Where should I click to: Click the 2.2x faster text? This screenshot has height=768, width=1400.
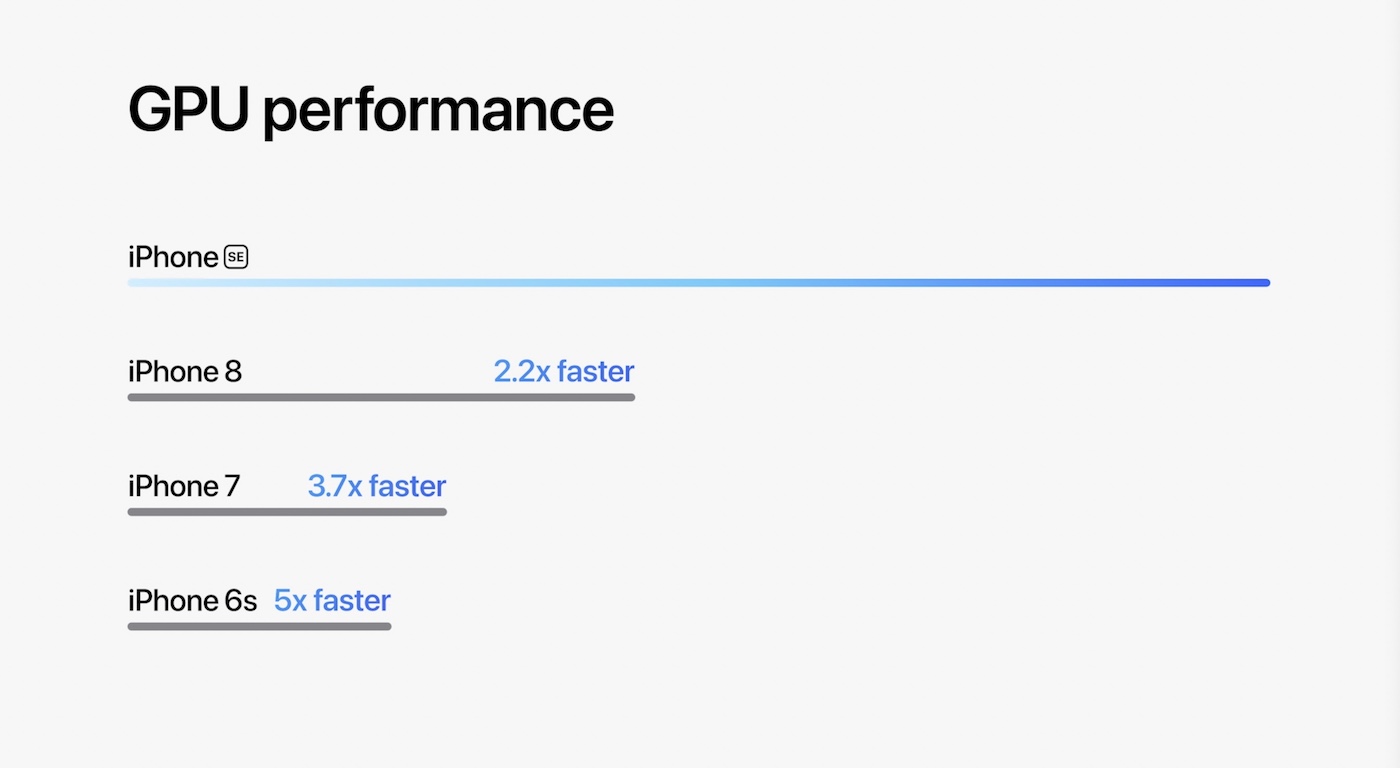click(564, 372)
